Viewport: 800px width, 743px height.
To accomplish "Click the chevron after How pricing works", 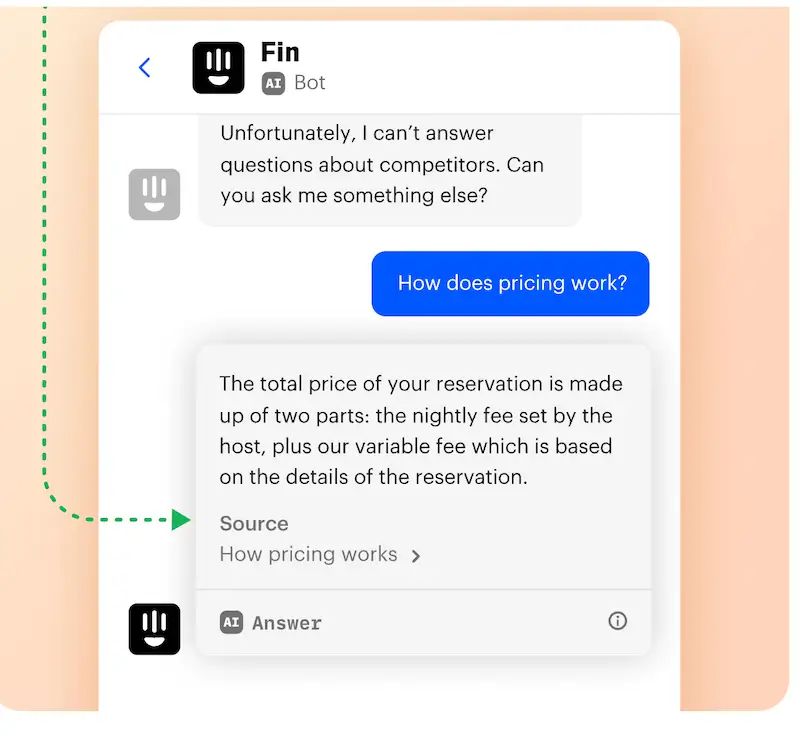I will (416, 555).
